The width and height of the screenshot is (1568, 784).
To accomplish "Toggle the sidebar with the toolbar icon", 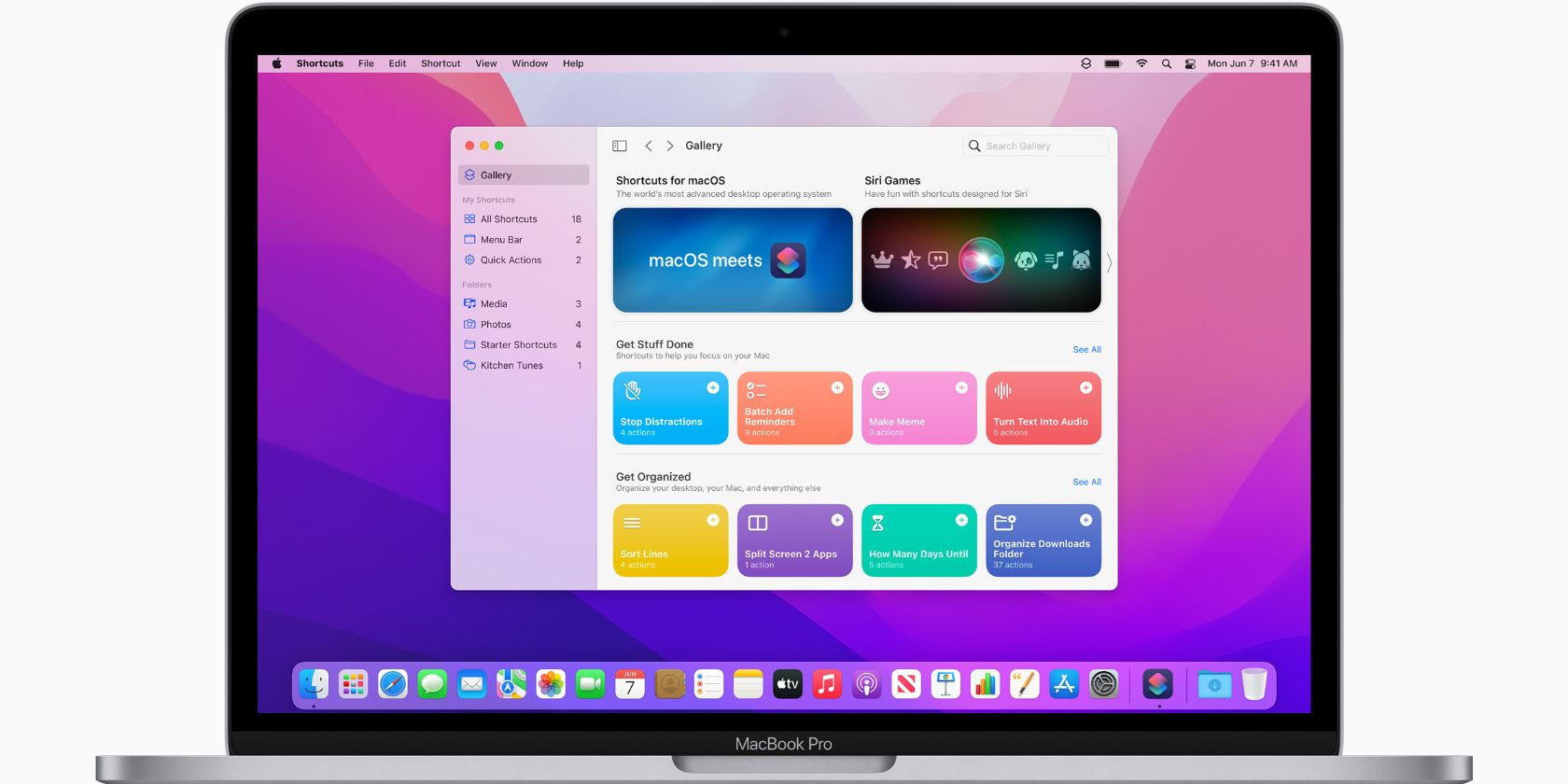I will click(x=620, y=146).
